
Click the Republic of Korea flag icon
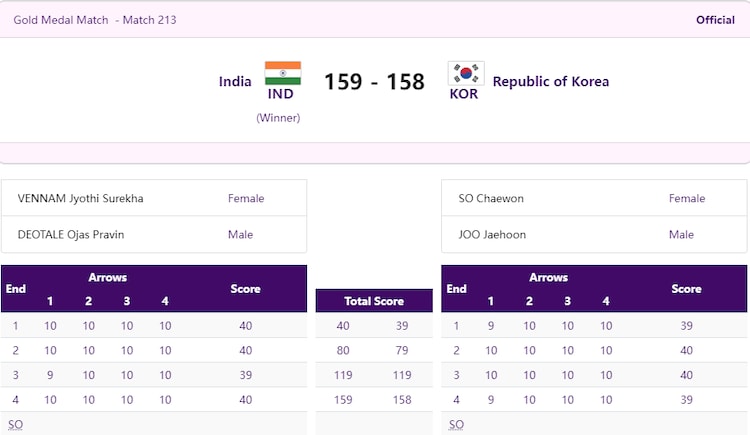click(465, 73)
